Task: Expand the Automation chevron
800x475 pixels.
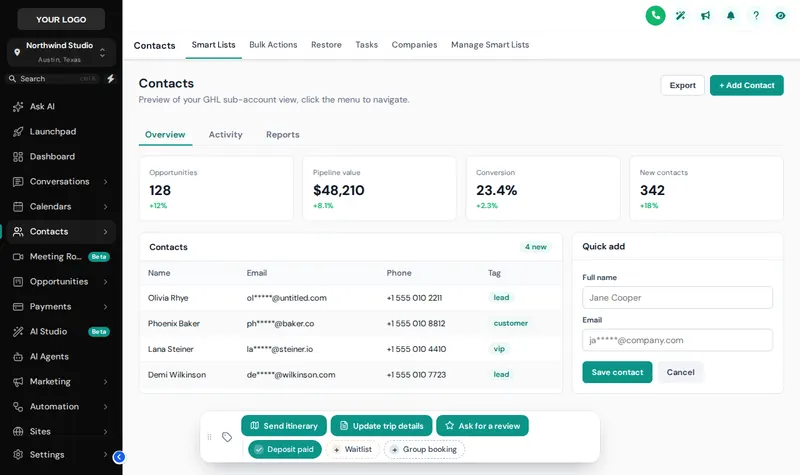Action: pos(105,407)
